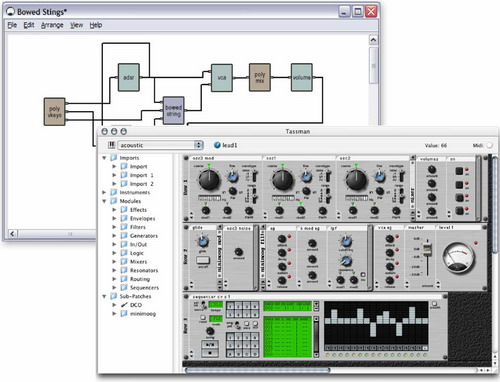Image resolution: width=500 pixels, height=382 pixels.
Task: Expand the Effects modules folder
Action: 114,210
